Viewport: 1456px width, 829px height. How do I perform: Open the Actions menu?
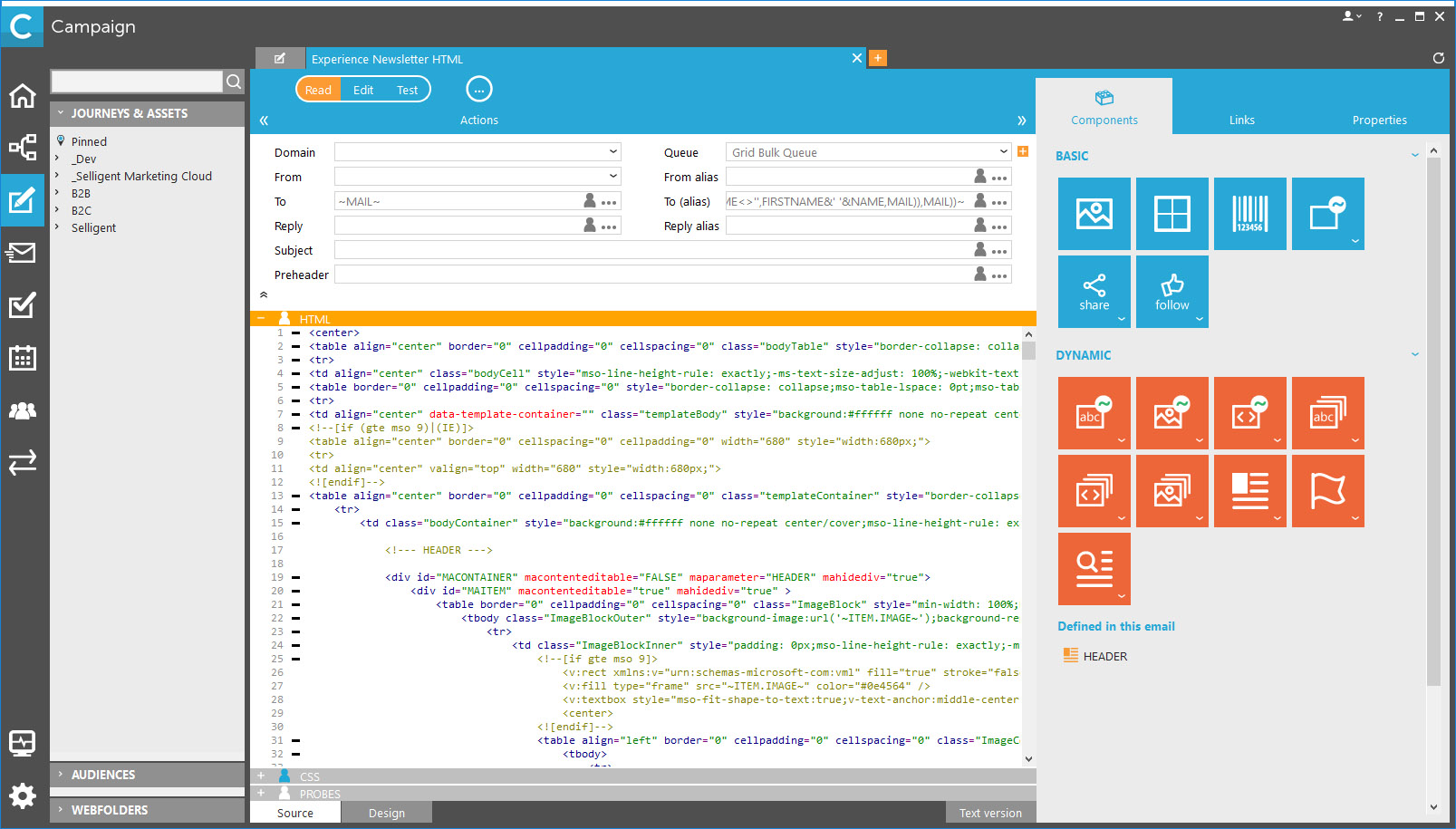[478, 89]
